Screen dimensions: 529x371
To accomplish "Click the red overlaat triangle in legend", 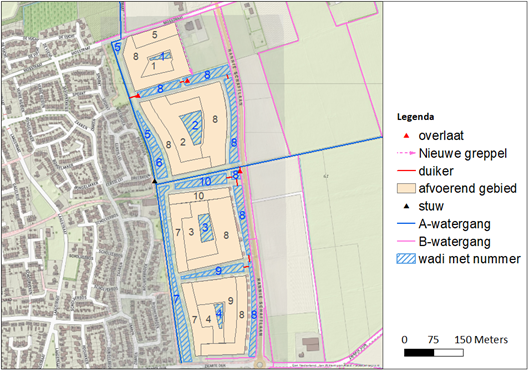I will (407, 136).
